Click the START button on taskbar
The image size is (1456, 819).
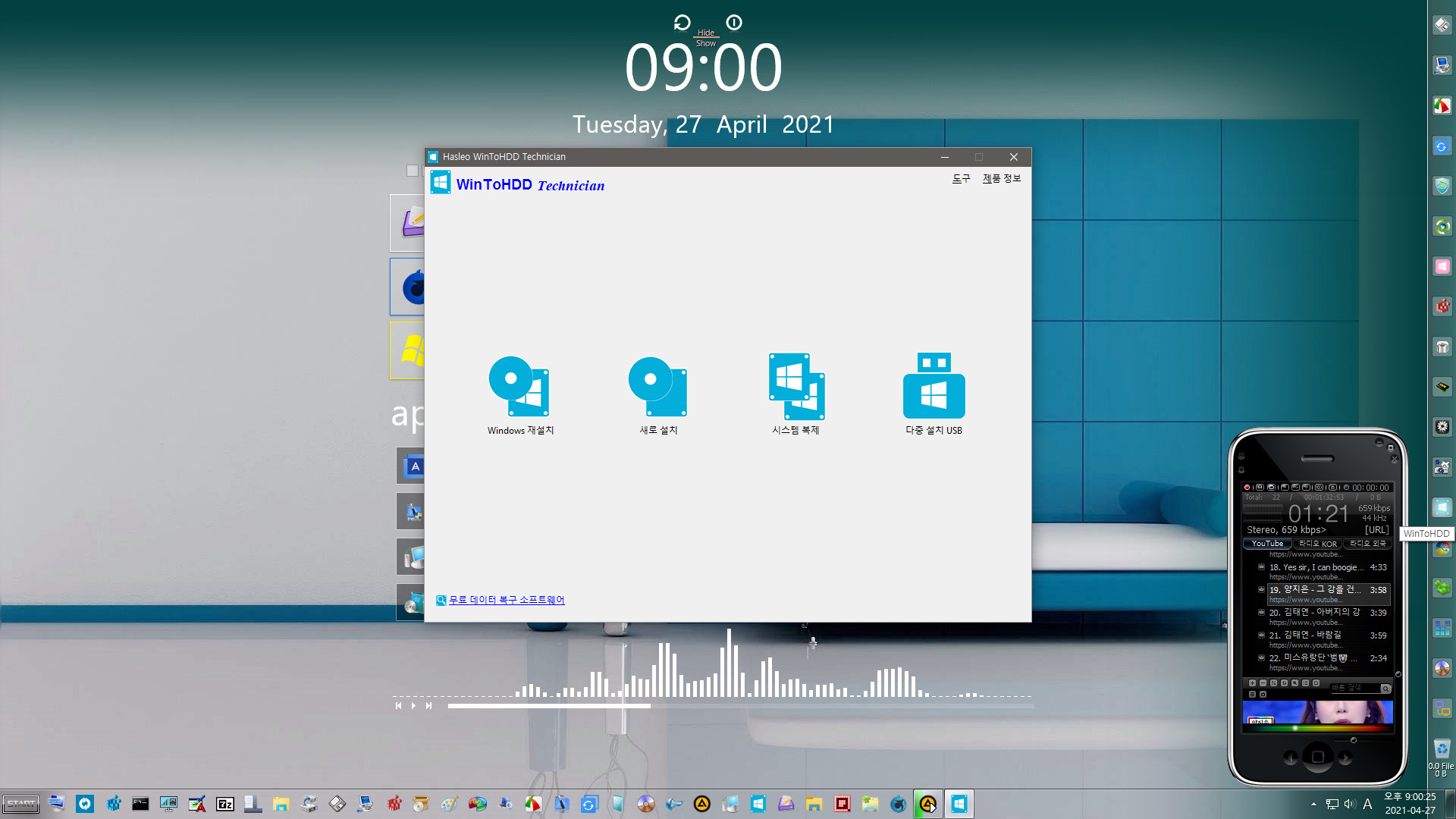point(20,804)
